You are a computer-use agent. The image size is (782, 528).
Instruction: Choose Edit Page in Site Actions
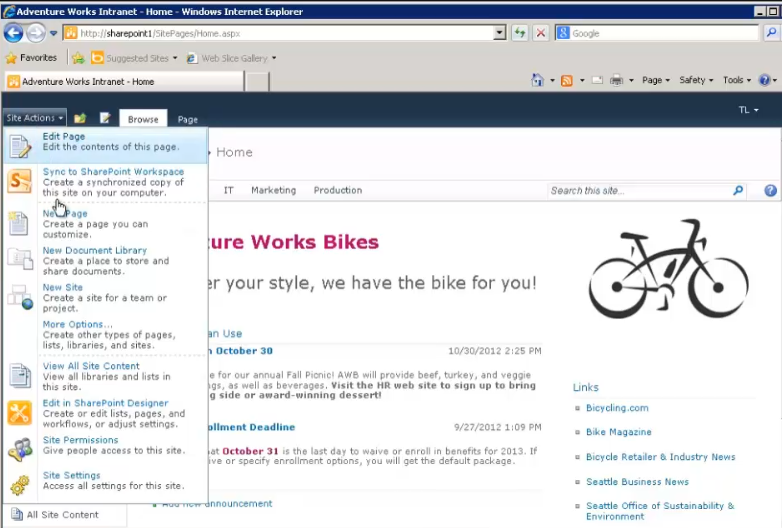point(105,145)
